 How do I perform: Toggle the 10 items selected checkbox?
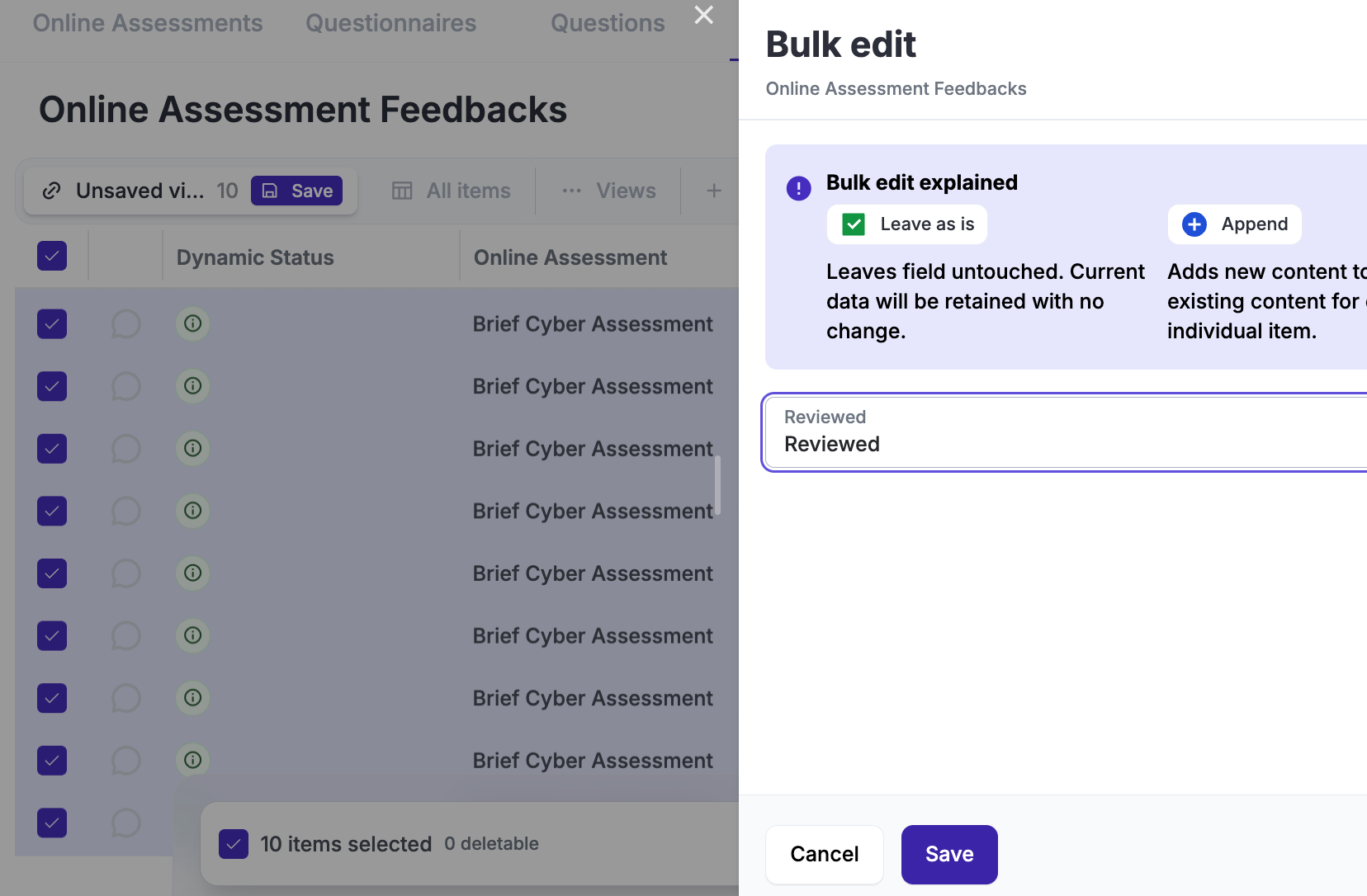(x=234, y=844)
